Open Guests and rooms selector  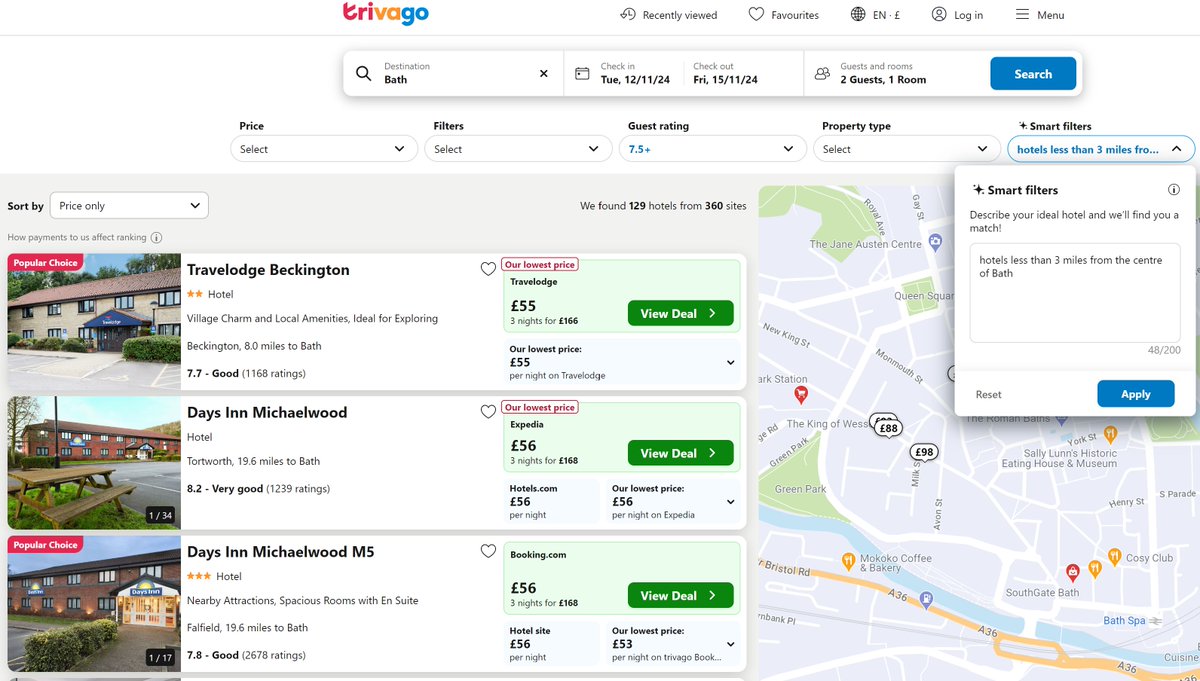coord(897,73)
